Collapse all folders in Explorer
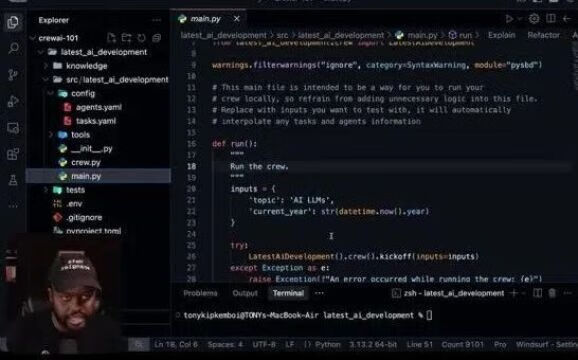 [157, 38]
